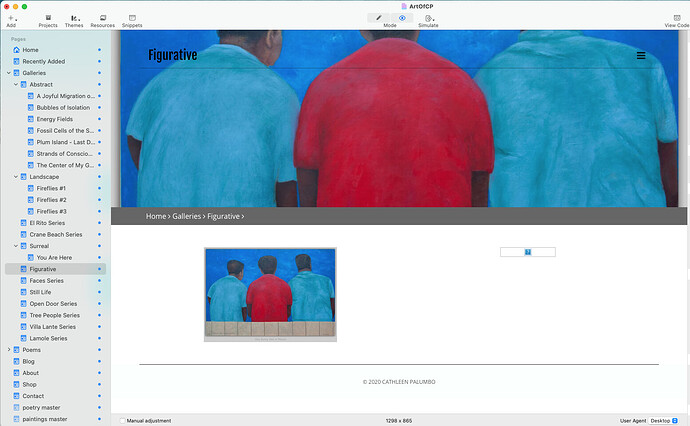
Task: Click the paintings master page icon
Action: [16, 419]
